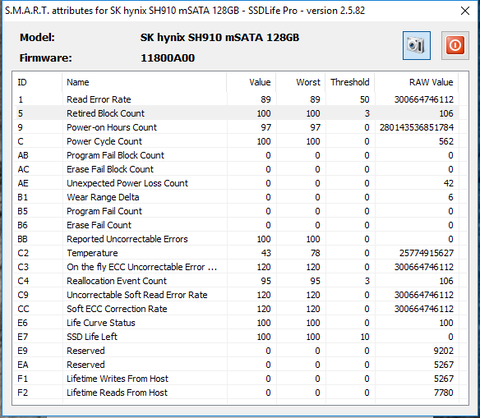Select Lifetime Reads From Host row
This screenshot has width=480, height=418.
(236, 393)
